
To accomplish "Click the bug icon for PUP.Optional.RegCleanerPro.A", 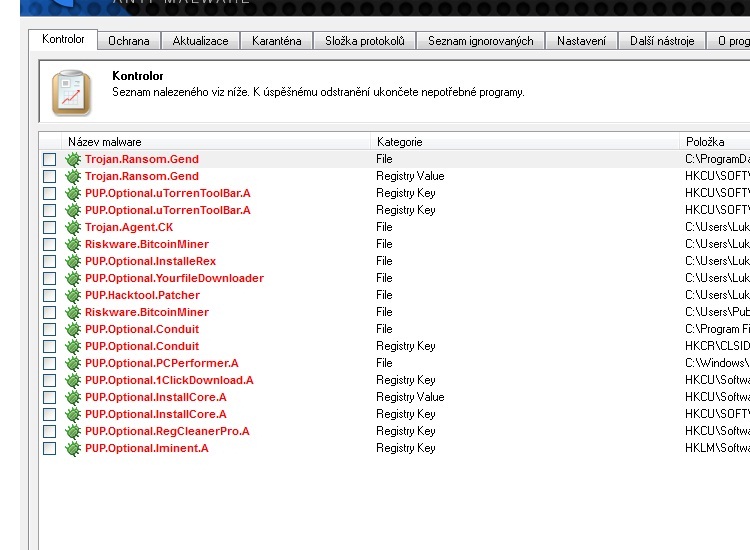I will coord(73,431).
